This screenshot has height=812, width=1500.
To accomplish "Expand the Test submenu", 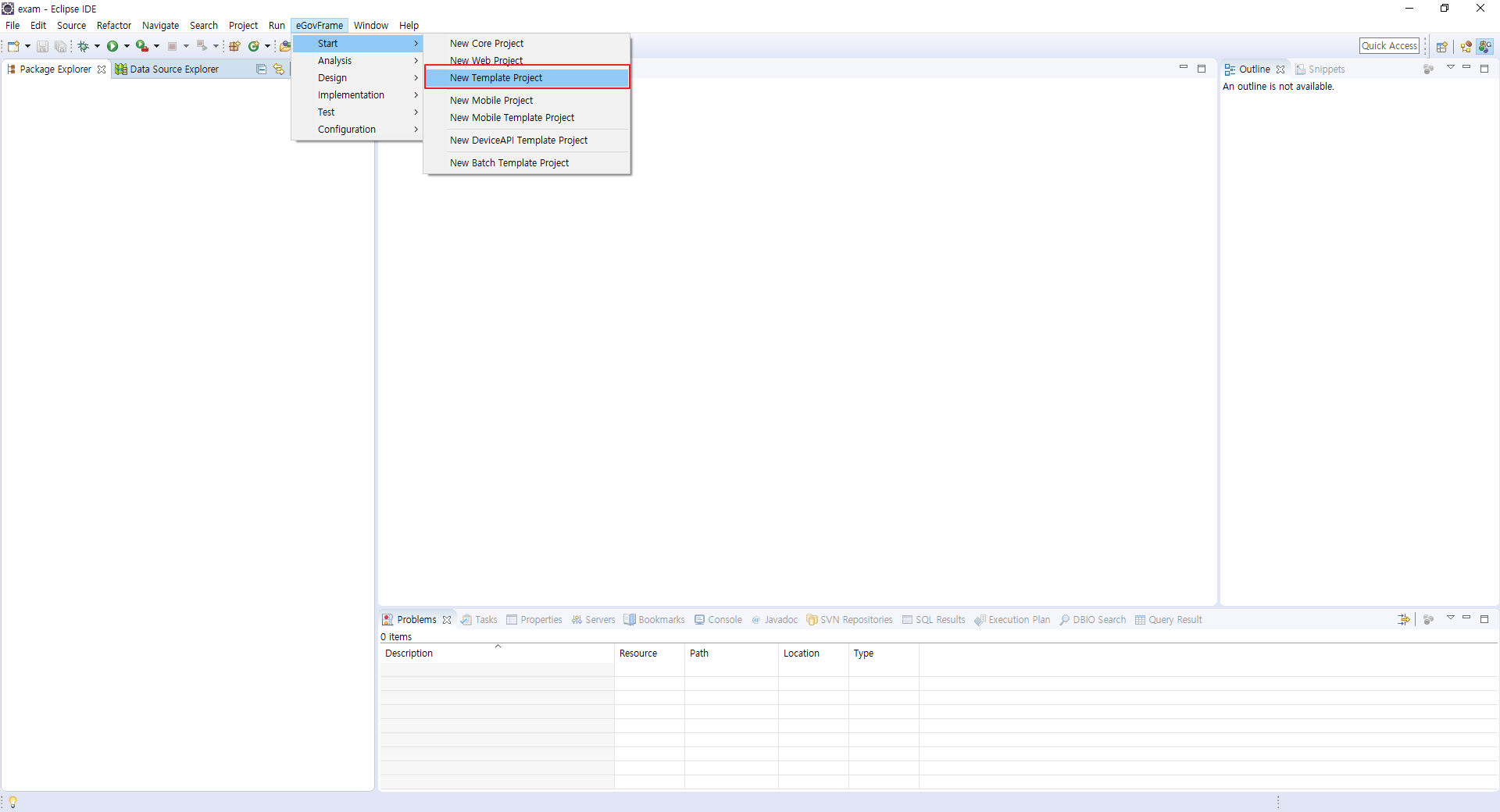I will [x=358, y=112].
